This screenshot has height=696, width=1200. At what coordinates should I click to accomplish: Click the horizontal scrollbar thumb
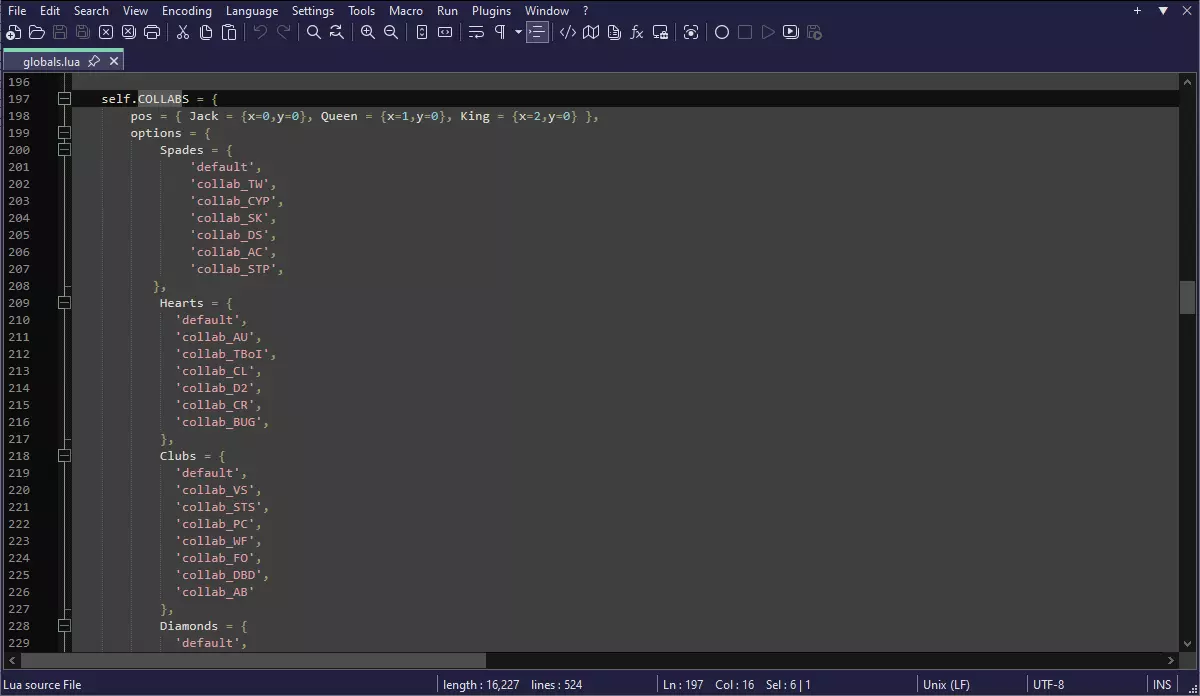tap(253, 660)
